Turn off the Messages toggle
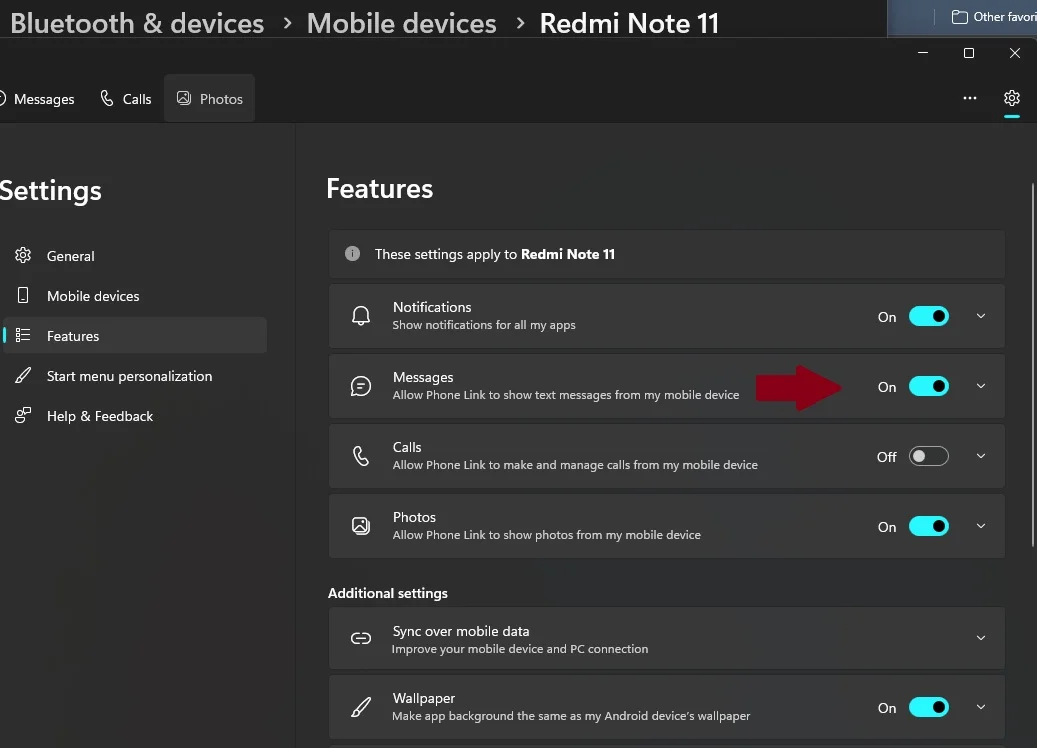1037x748 pixels. [x=929, y=387]
